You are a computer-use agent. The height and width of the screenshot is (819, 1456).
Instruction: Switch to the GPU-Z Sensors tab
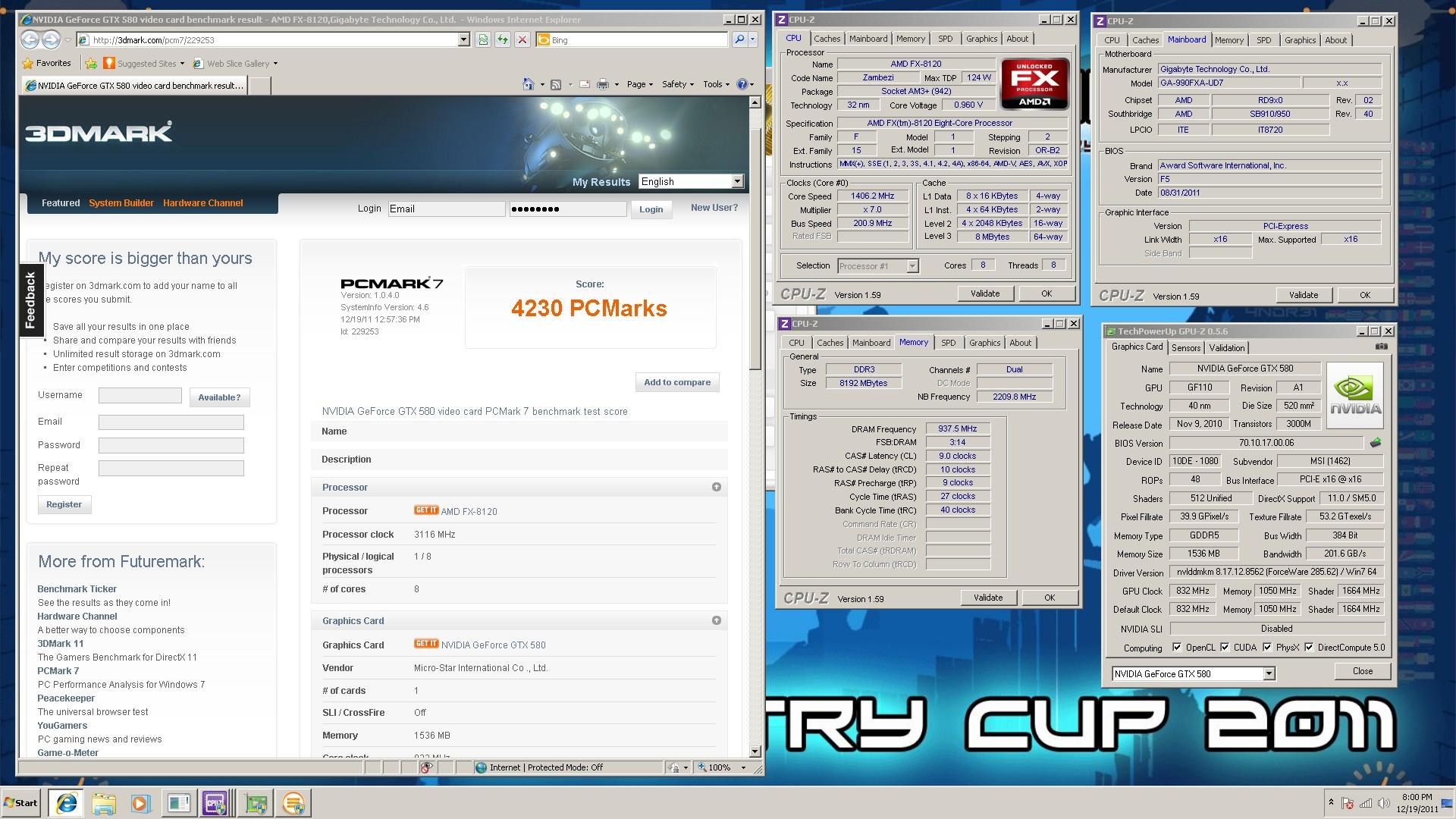(x=1186, y=348)
